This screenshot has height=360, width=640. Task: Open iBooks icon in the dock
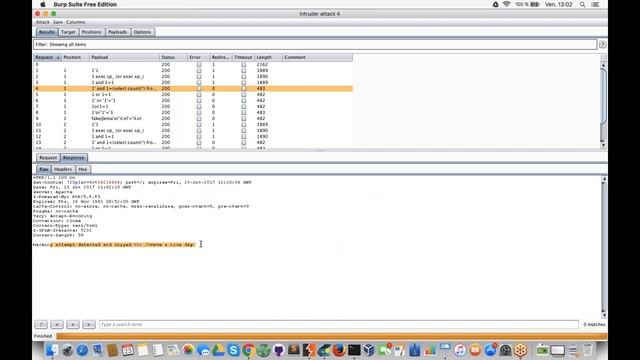tap(475, 350)
